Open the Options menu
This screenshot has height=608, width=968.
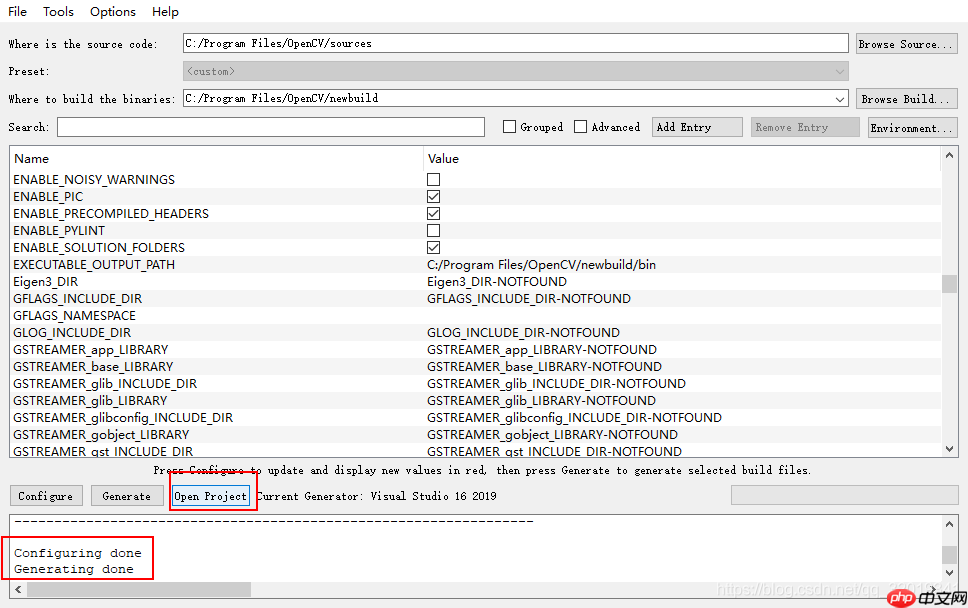(x=112, y=11)
